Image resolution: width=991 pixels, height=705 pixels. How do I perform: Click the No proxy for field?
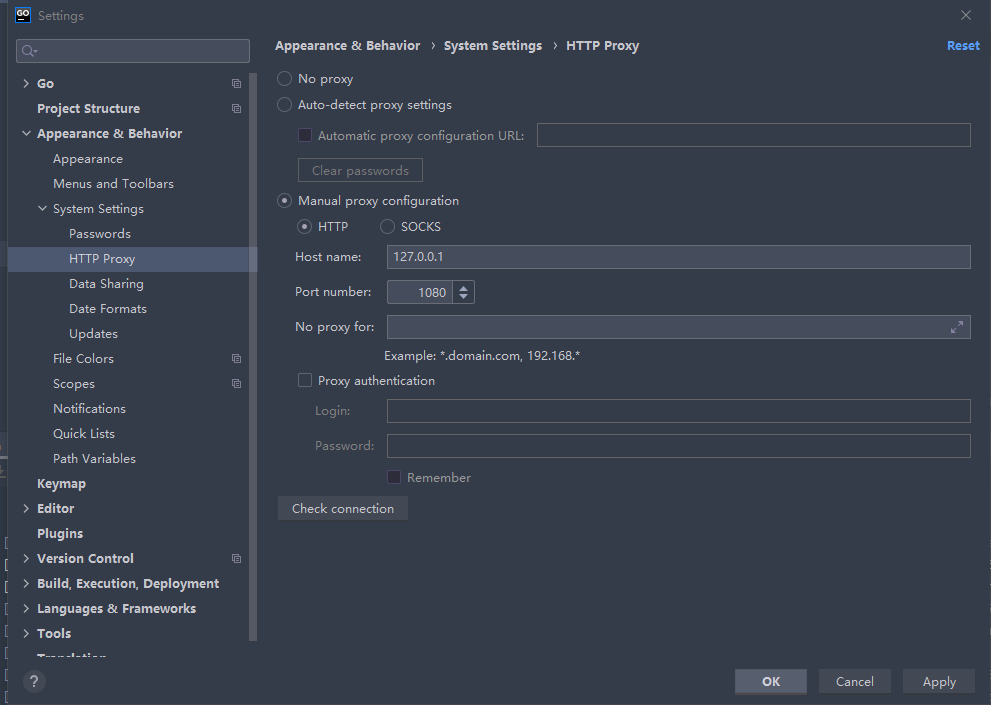(x=679, y=327)
